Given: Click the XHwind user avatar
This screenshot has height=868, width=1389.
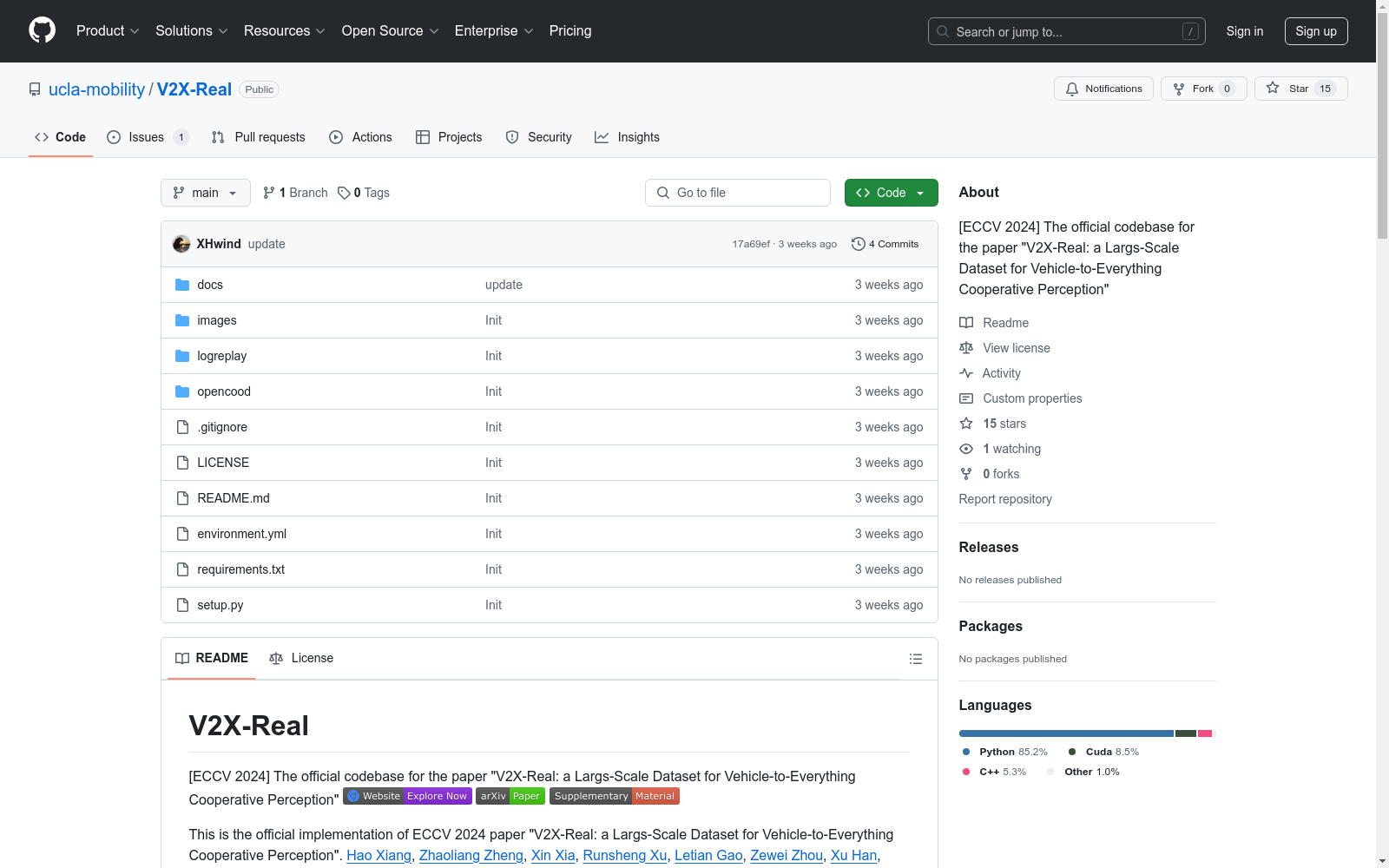Looking at the screenshot, I should coord(181,244).
